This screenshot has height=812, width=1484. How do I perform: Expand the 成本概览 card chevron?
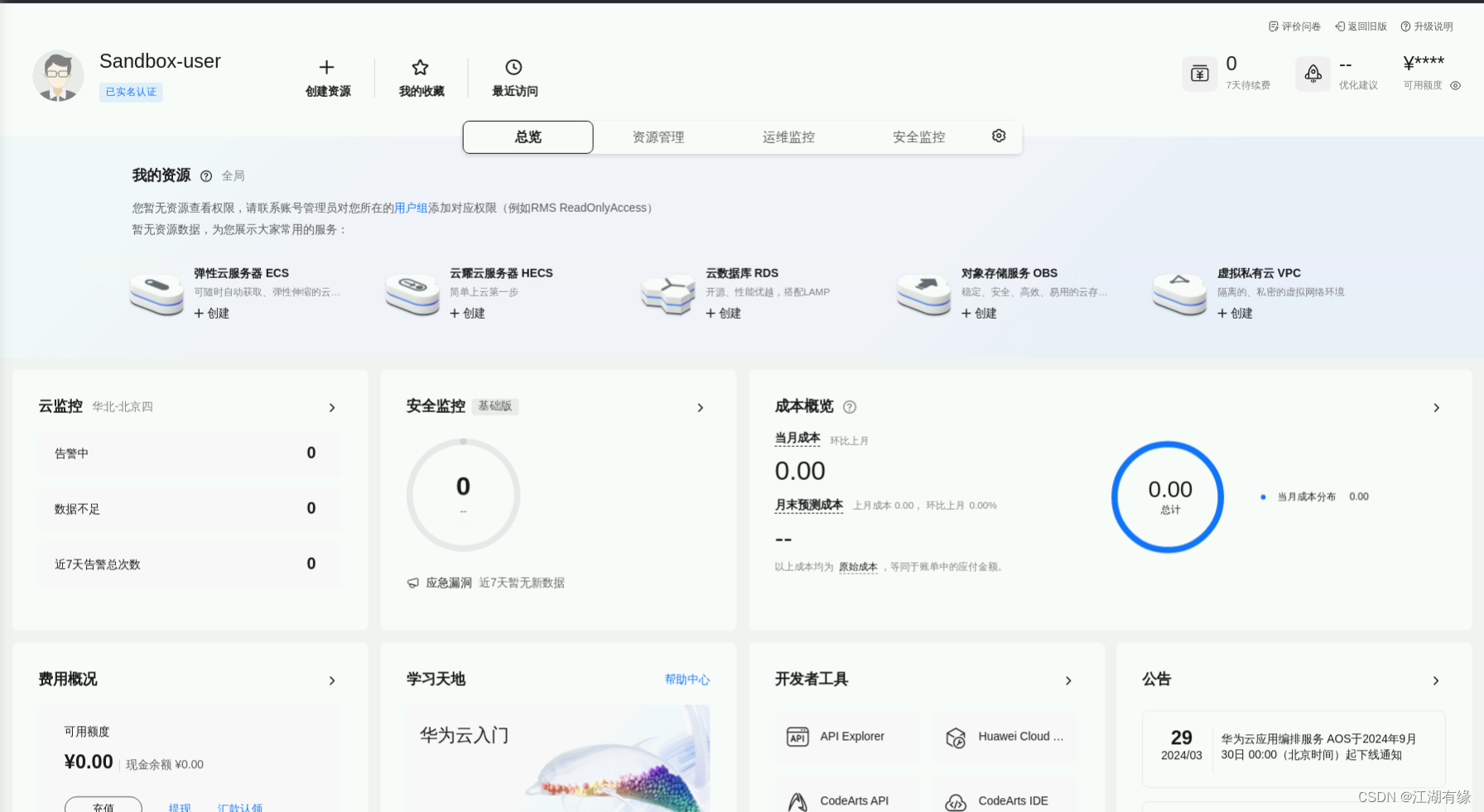(x=1437, y=407)
